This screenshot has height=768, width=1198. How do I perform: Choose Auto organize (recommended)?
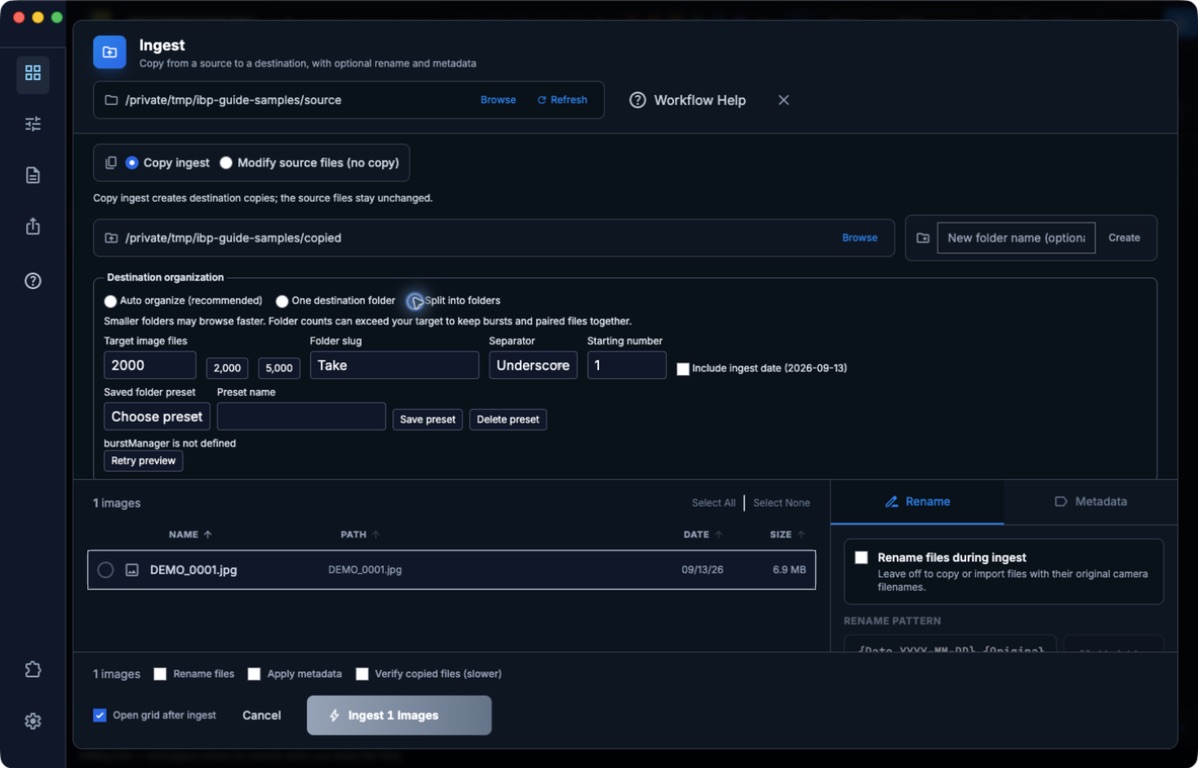point(111,301)
